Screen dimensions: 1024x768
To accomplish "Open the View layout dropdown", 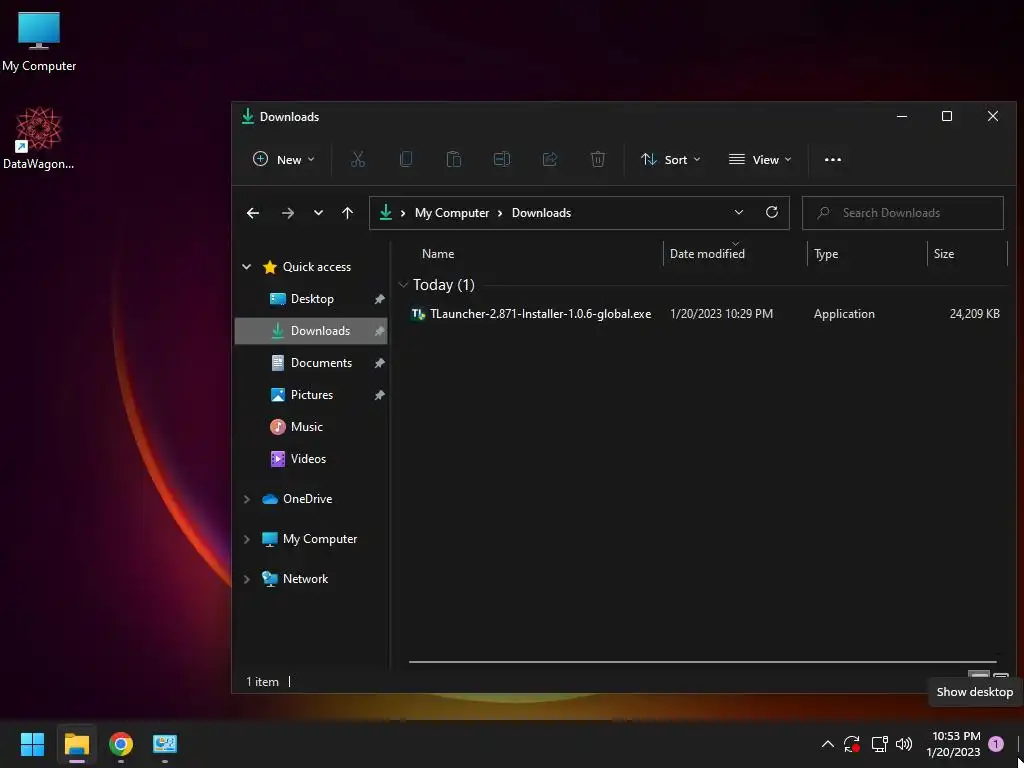I will tap(760, 159).
